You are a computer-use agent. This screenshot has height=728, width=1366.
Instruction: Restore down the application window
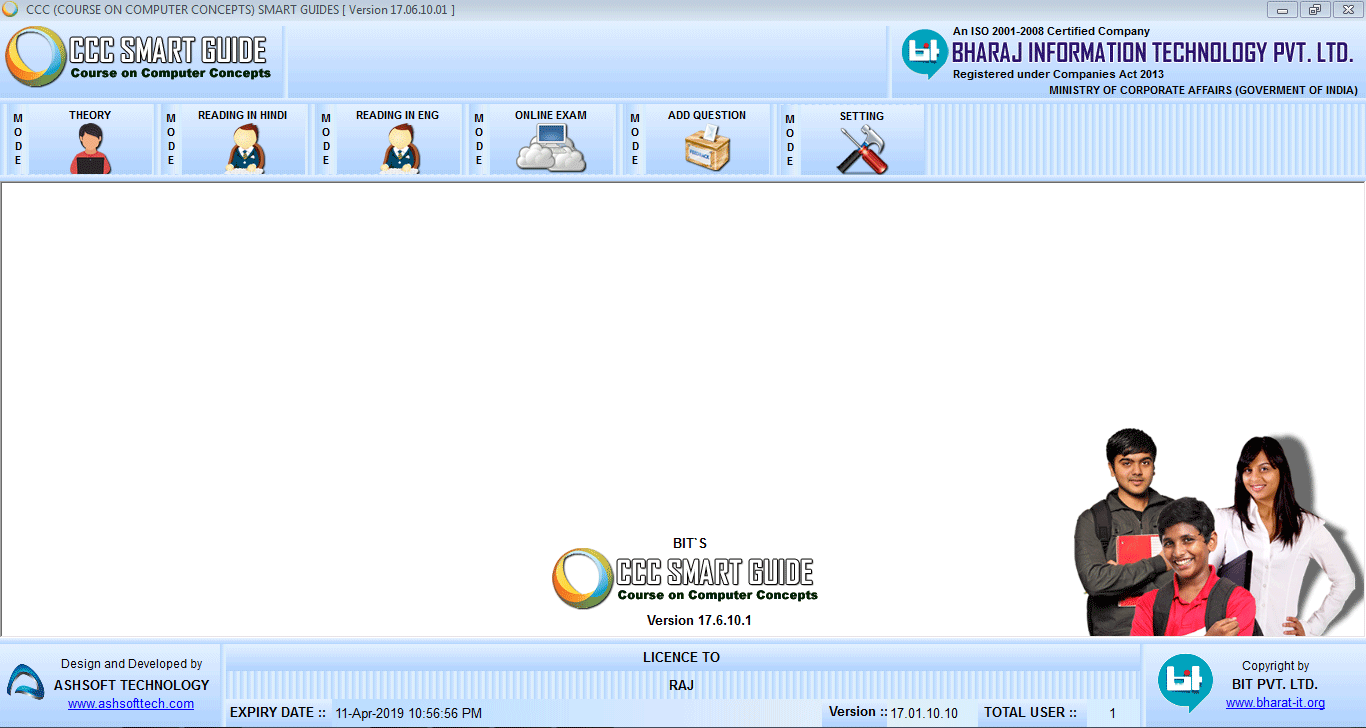(1314, 9)
